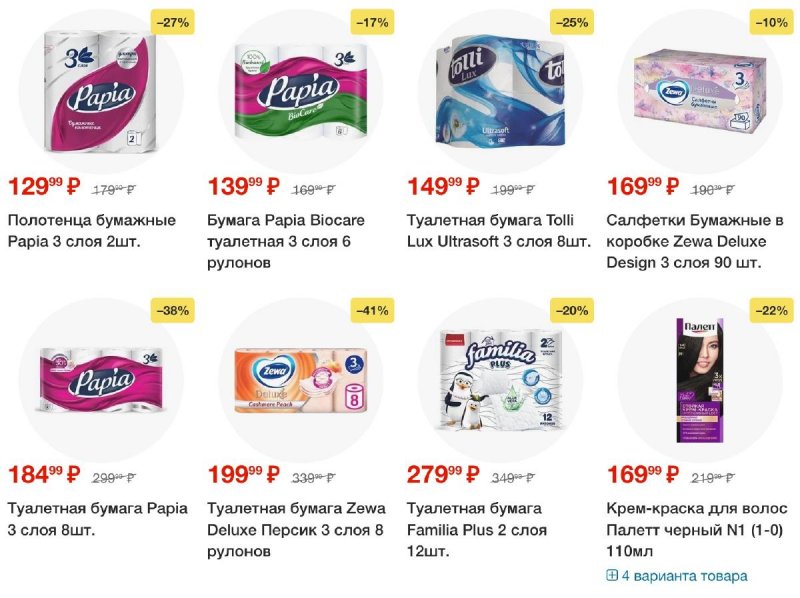Open 'Полотенца бумажные Papia 3 слоя 2шт.' link
Screen dimensions: 800x598
[x=92, y=231]
